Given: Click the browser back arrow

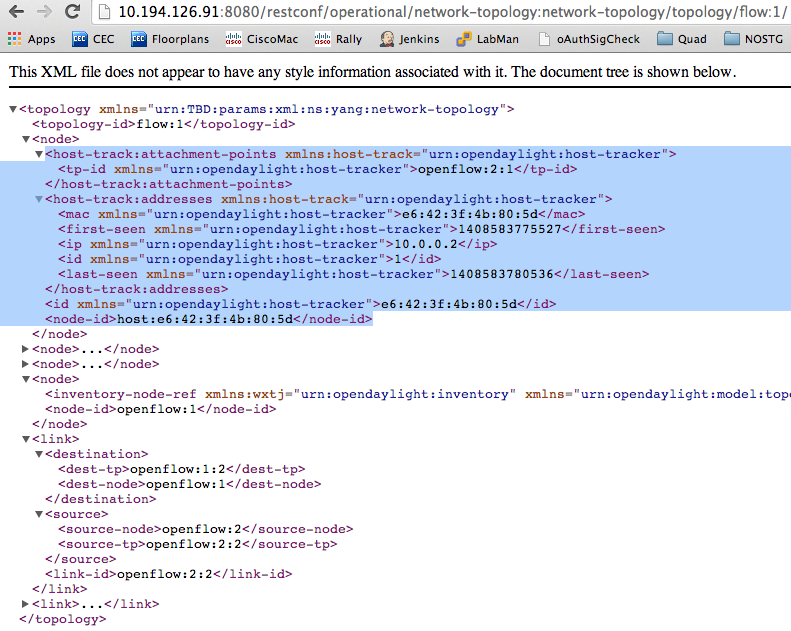Looking at the screenshot, I should tap(16, 11).
